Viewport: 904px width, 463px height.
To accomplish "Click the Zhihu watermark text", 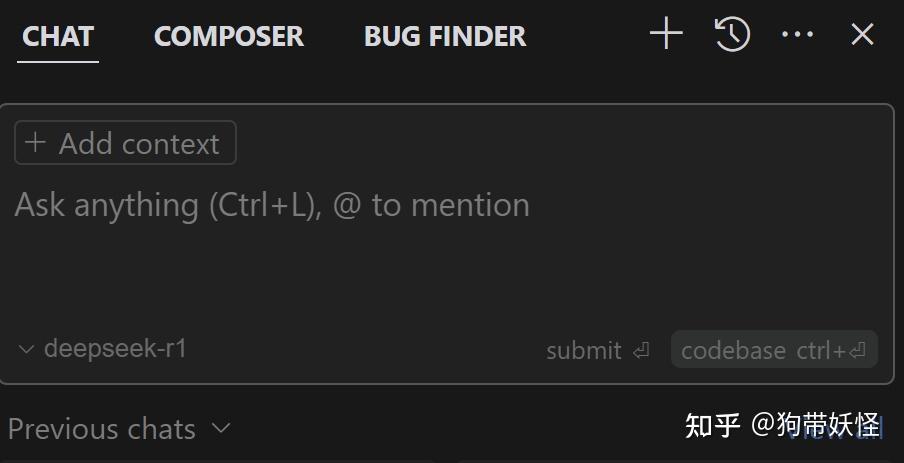I will point(782,425).
